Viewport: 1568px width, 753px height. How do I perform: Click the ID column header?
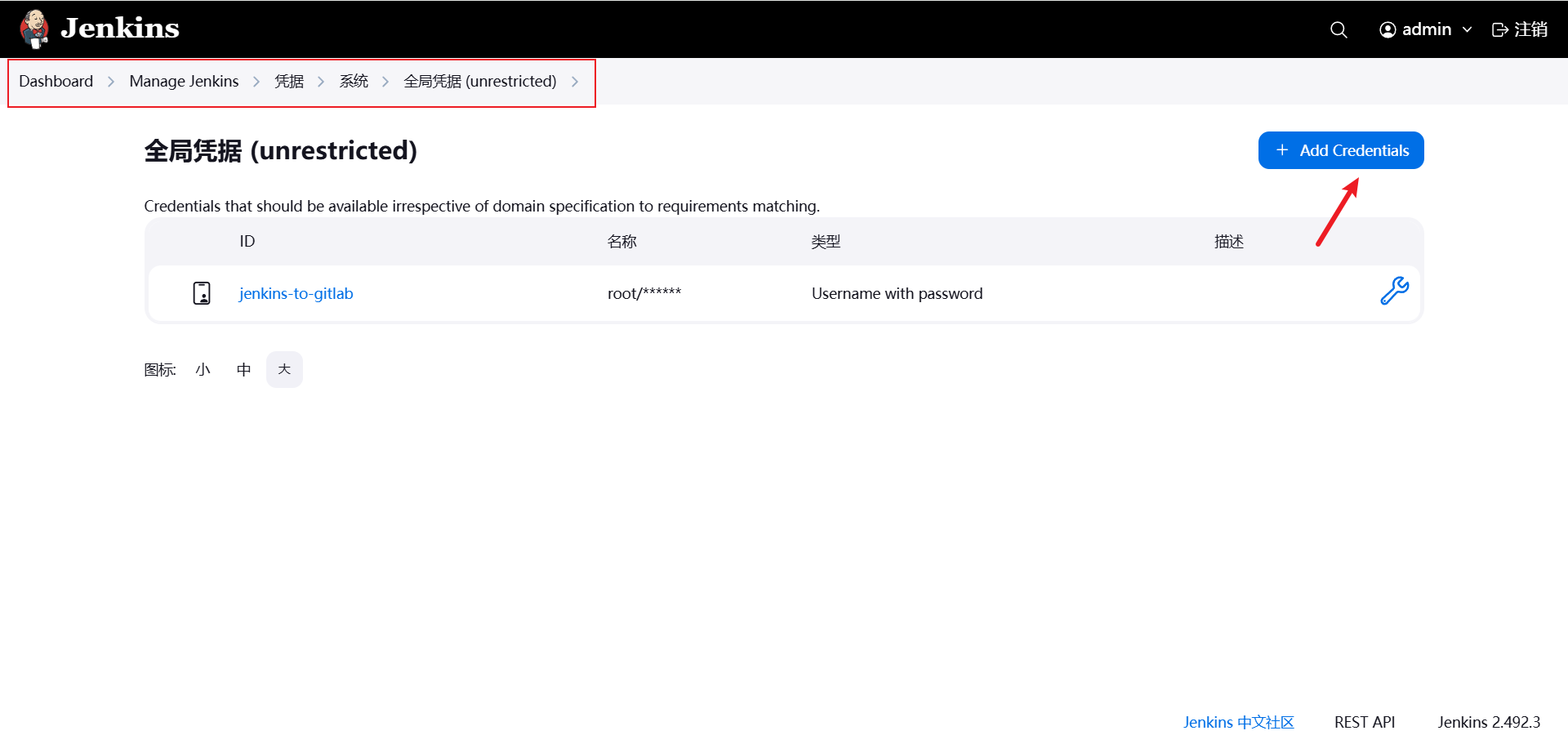point(247,241)
